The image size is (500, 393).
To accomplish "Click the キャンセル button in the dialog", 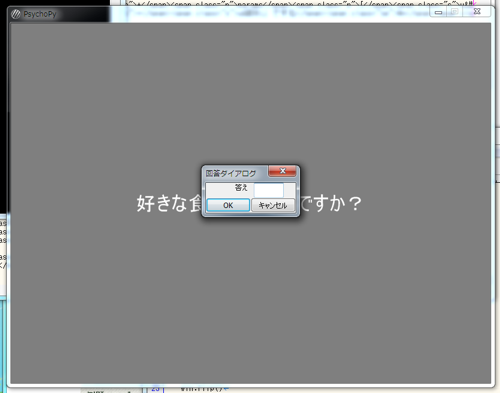I will coord(273,205).
